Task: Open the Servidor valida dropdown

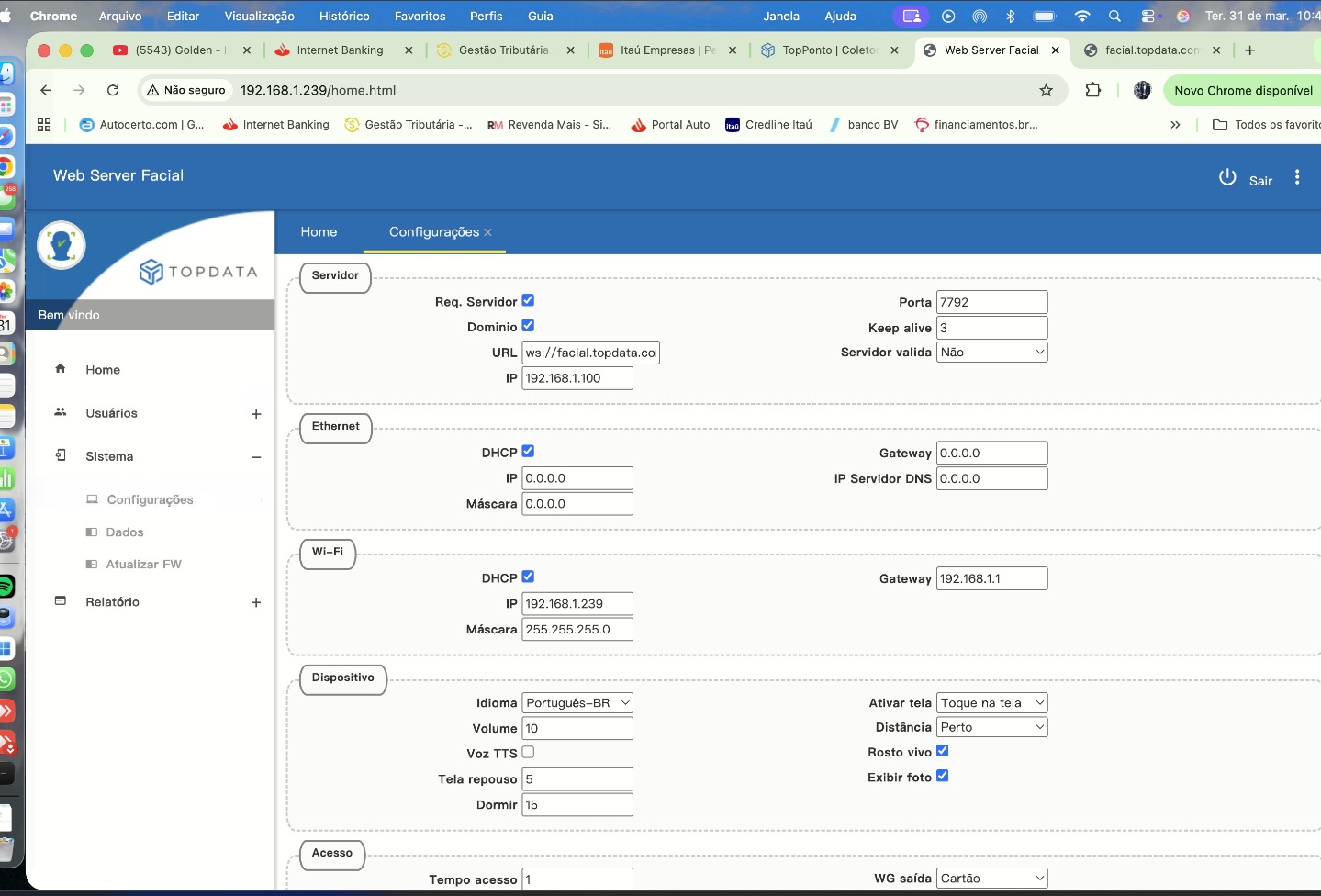Action: click(991, 353)
